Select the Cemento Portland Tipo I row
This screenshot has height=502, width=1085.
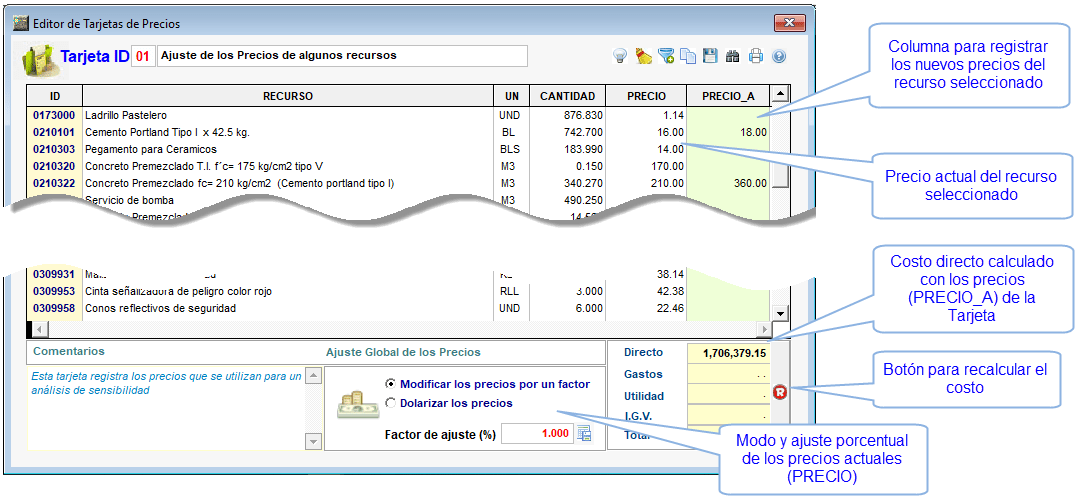pyautogui.click(x=399, y=132)
